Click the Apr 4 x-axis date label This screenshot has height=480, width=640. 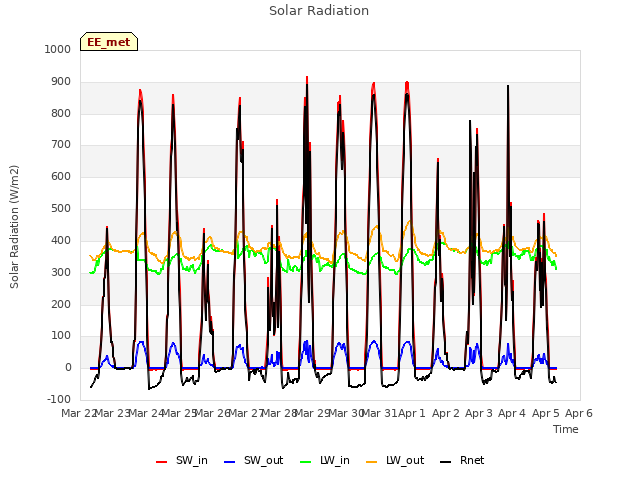pos(512,413)
